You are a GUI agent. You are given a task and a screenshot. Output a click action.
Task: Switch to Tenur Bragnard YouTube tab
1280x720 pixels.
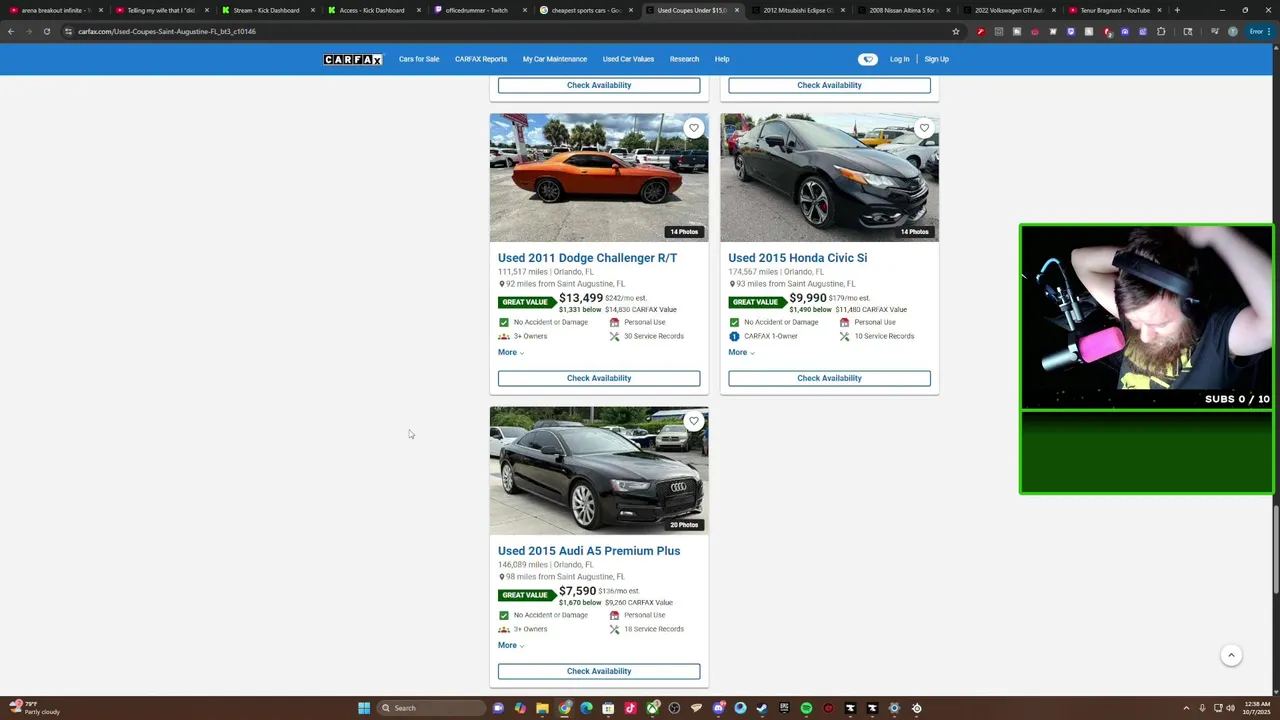pyautogui.click(x=1115, y=10)
